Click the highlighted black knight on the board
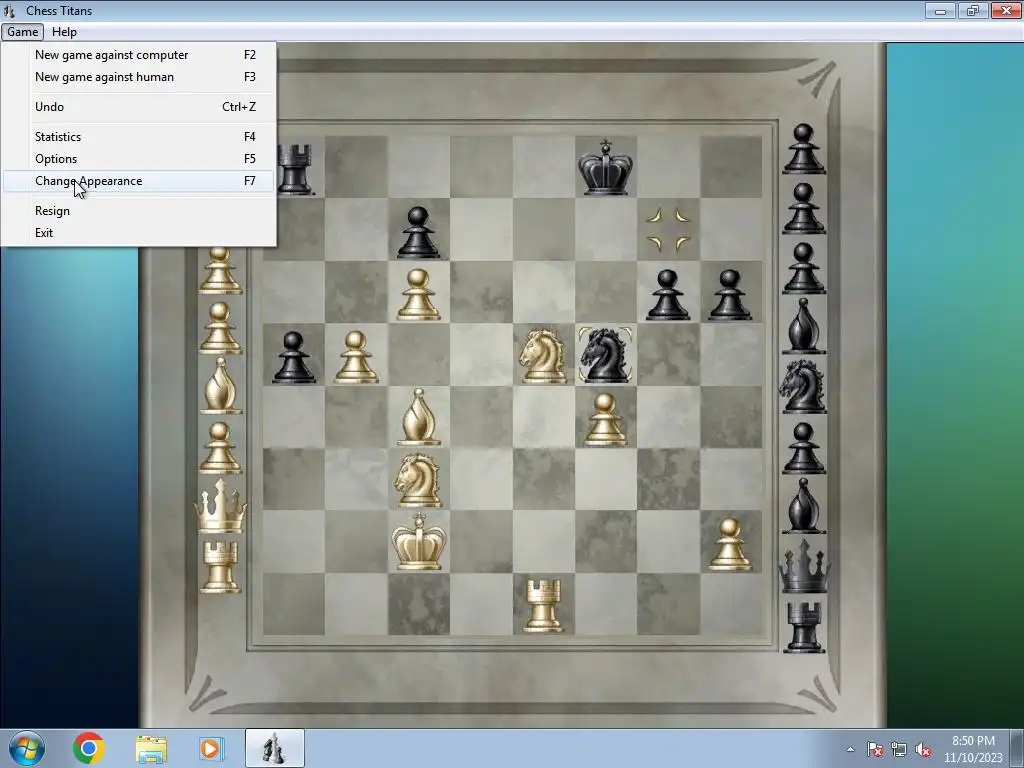 click(605, 355)
